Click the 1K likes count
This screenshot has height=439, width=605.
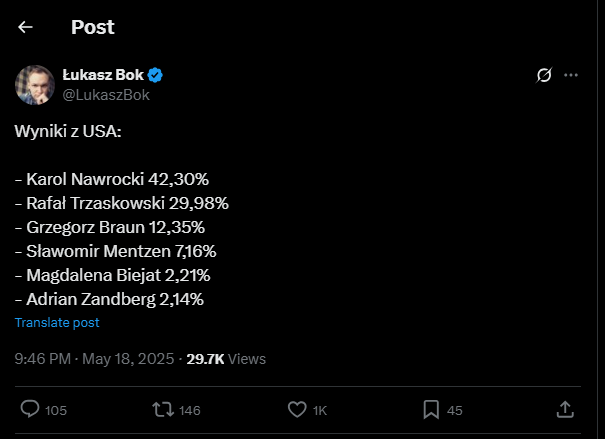pos(320,409)
